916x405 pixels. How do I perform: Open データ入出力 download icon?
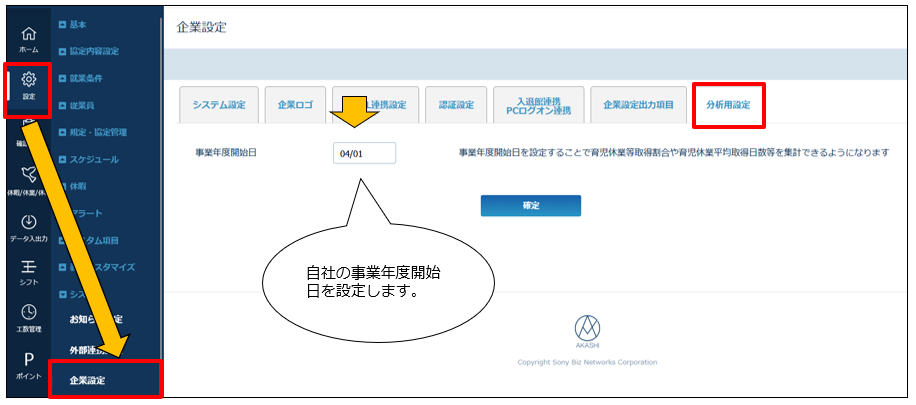29,229
